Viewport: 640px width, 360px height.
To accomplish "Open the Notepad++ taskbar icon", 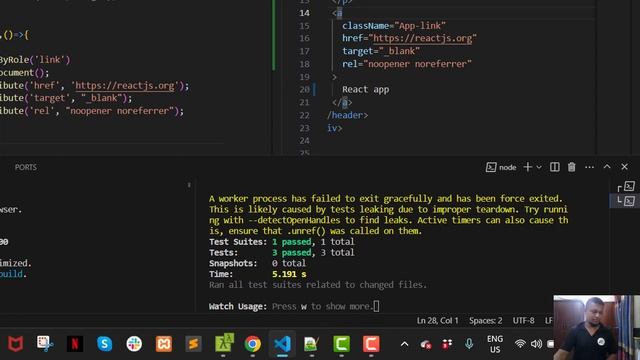I will (312, 344).
